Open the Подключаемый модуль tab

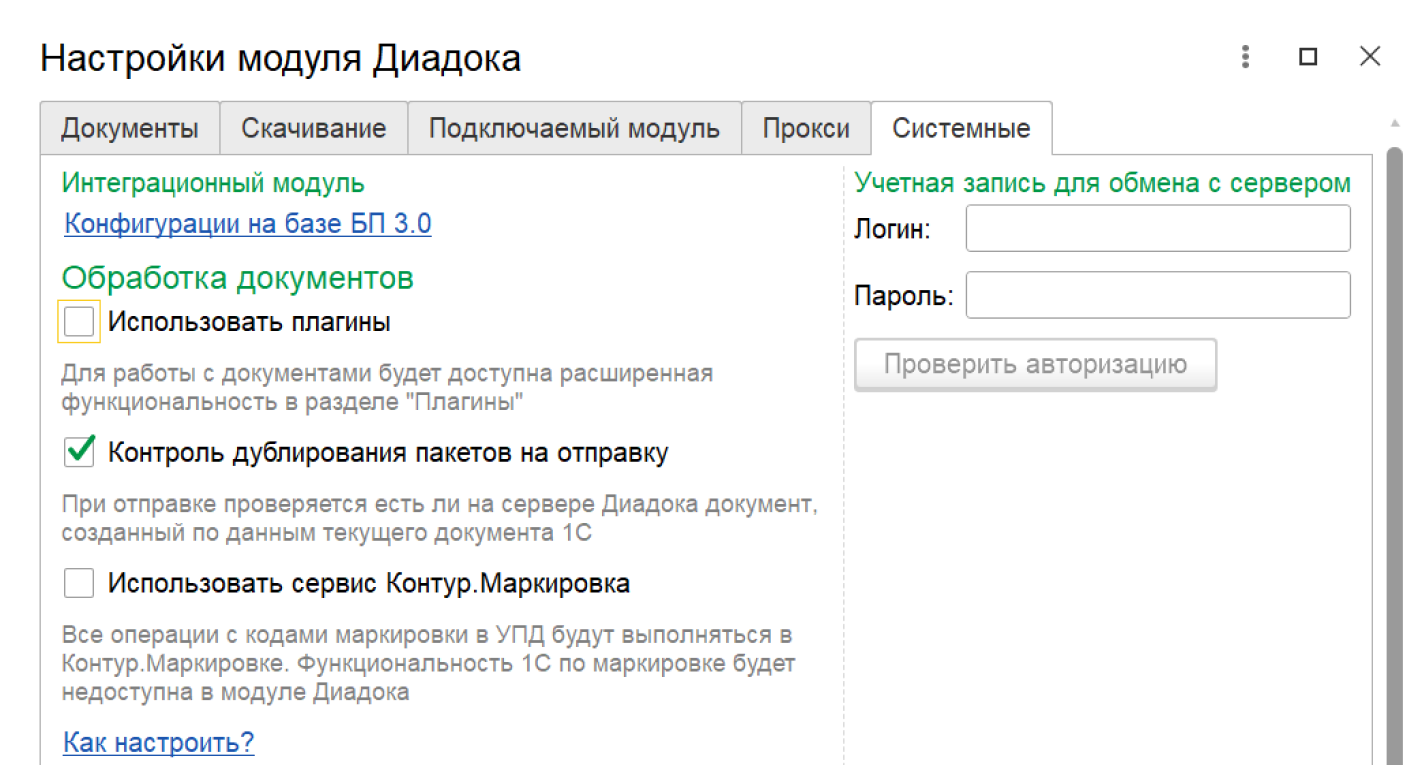tap(574, 128)
